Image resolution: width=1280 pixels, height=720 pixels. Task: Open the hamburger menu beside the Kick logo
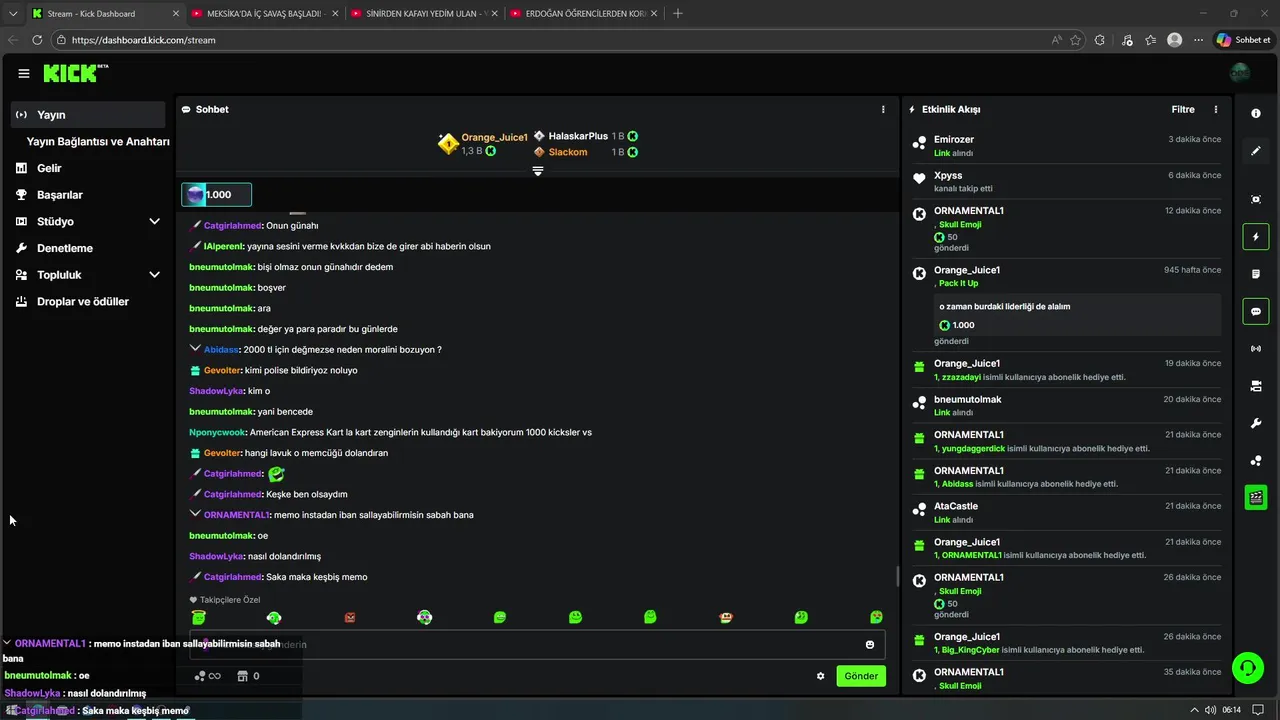point(24,73)
